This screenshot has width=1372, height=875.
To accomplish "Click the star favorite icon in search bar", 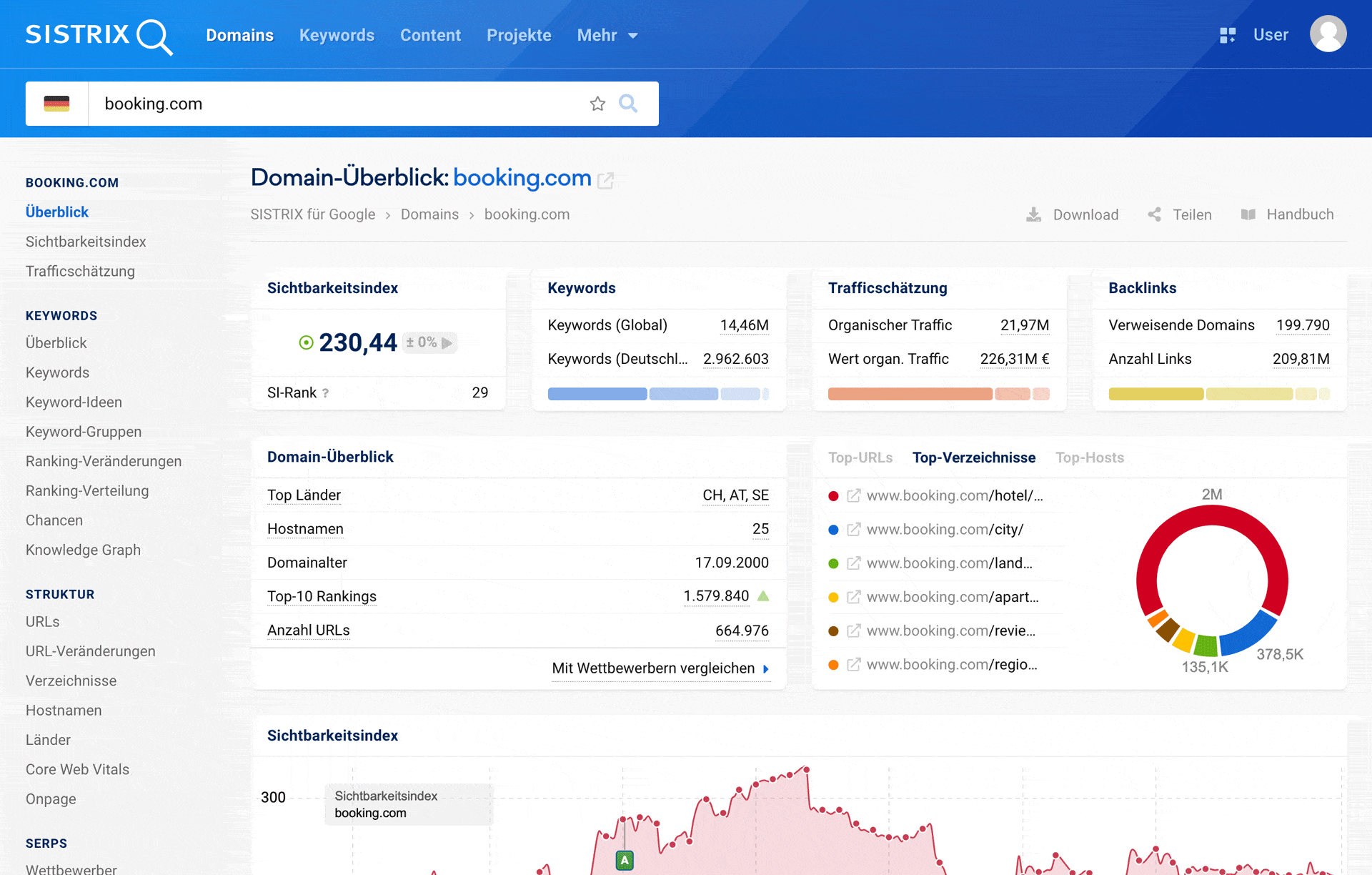I will coord(597,104).
